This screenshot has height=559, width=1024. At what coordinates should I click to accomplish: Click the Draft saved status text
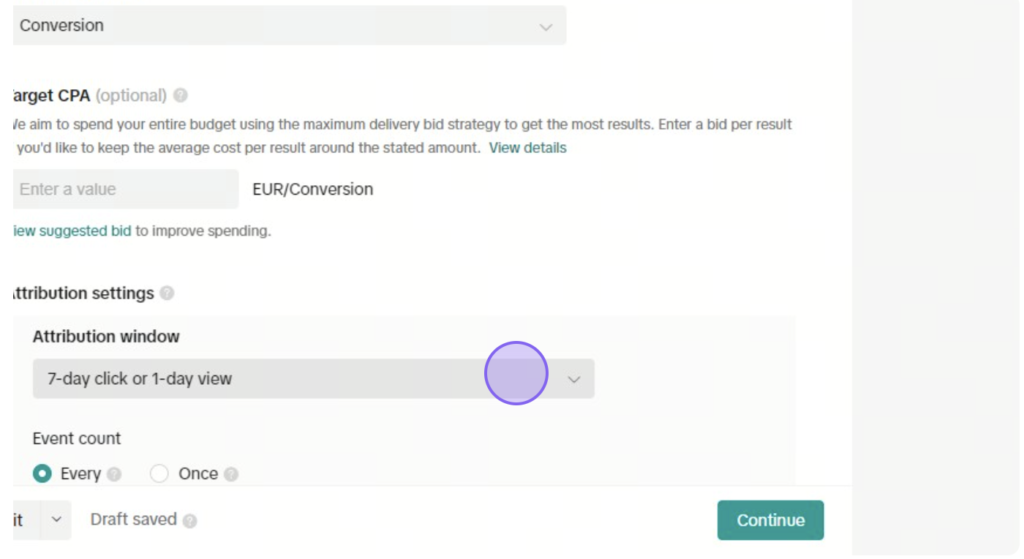[133, 519]
